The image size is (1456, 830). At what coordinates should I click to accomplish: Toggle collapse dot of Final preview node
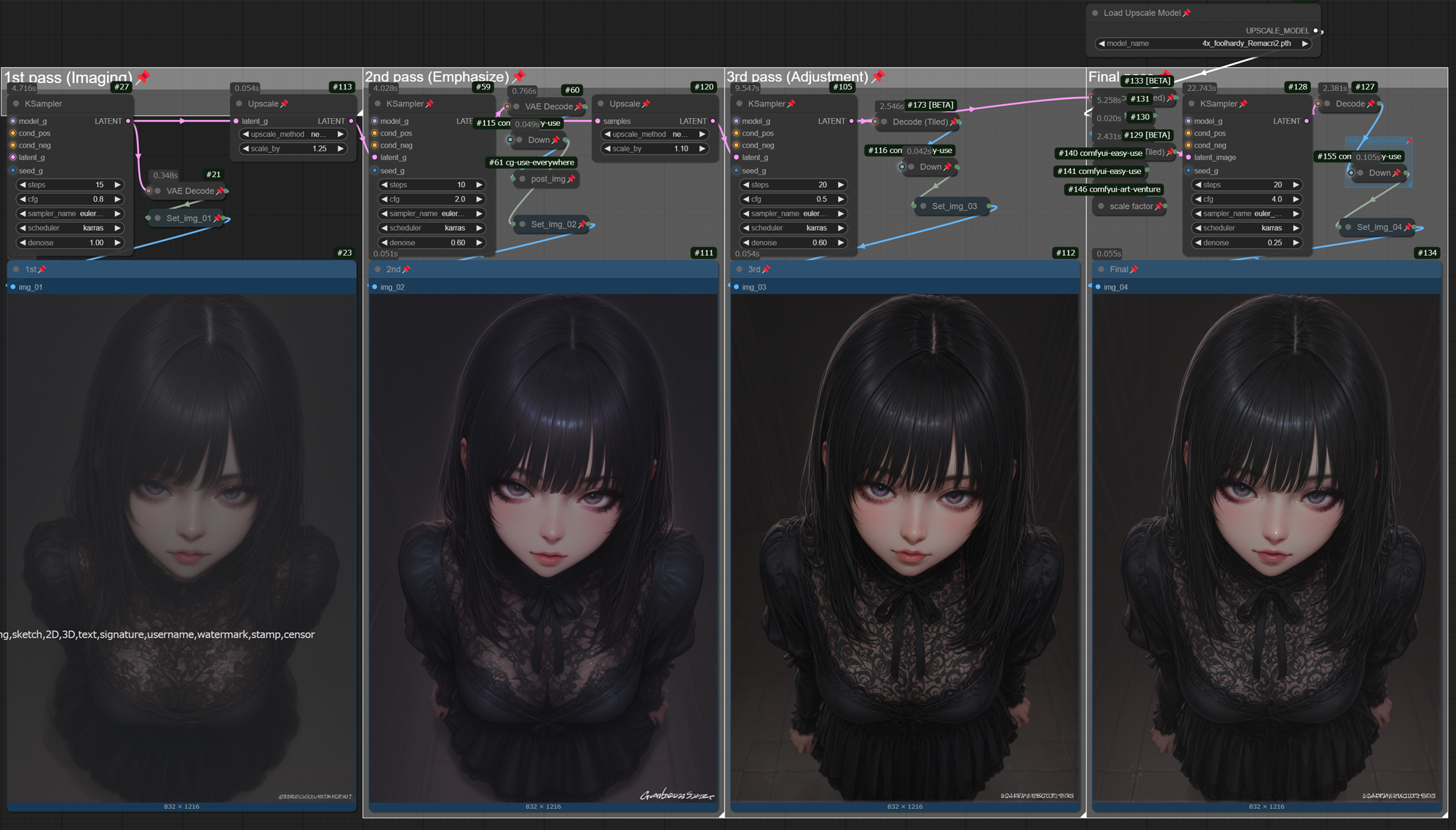point(1101,269)
